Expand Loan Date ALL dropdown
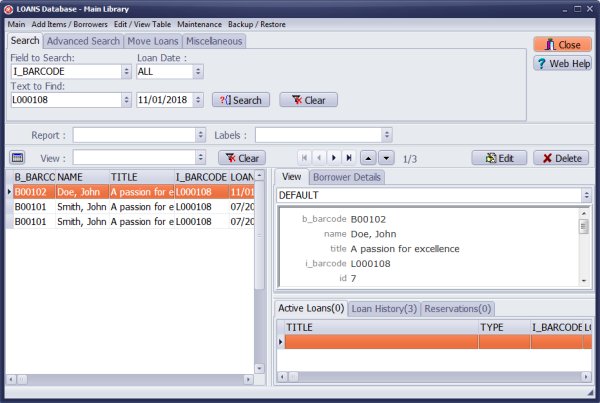Screen dimensions: 600x403 pos(198,72)
